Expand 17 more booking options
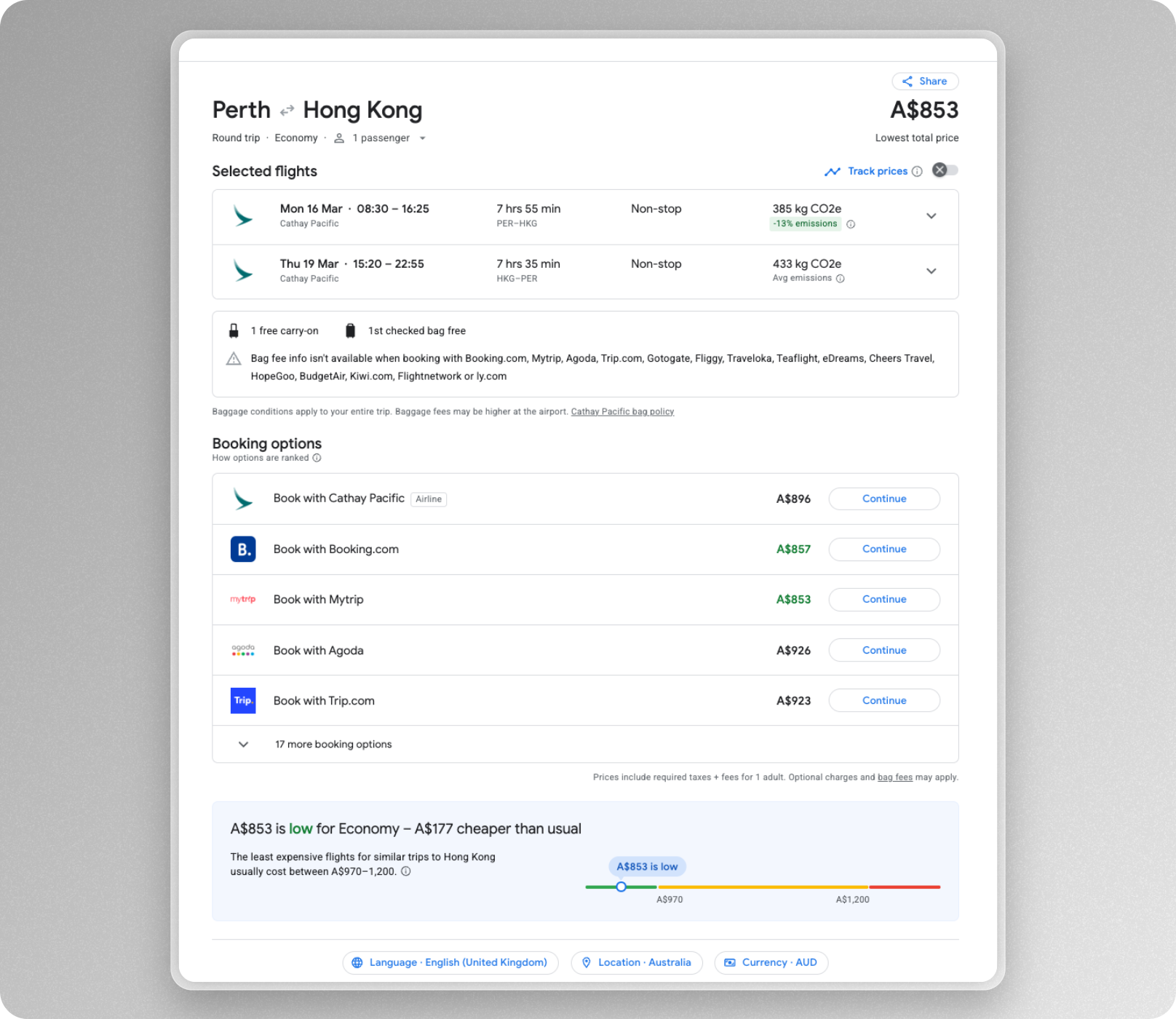Viewport: 1176px width, 1019px height. [585, 744]
